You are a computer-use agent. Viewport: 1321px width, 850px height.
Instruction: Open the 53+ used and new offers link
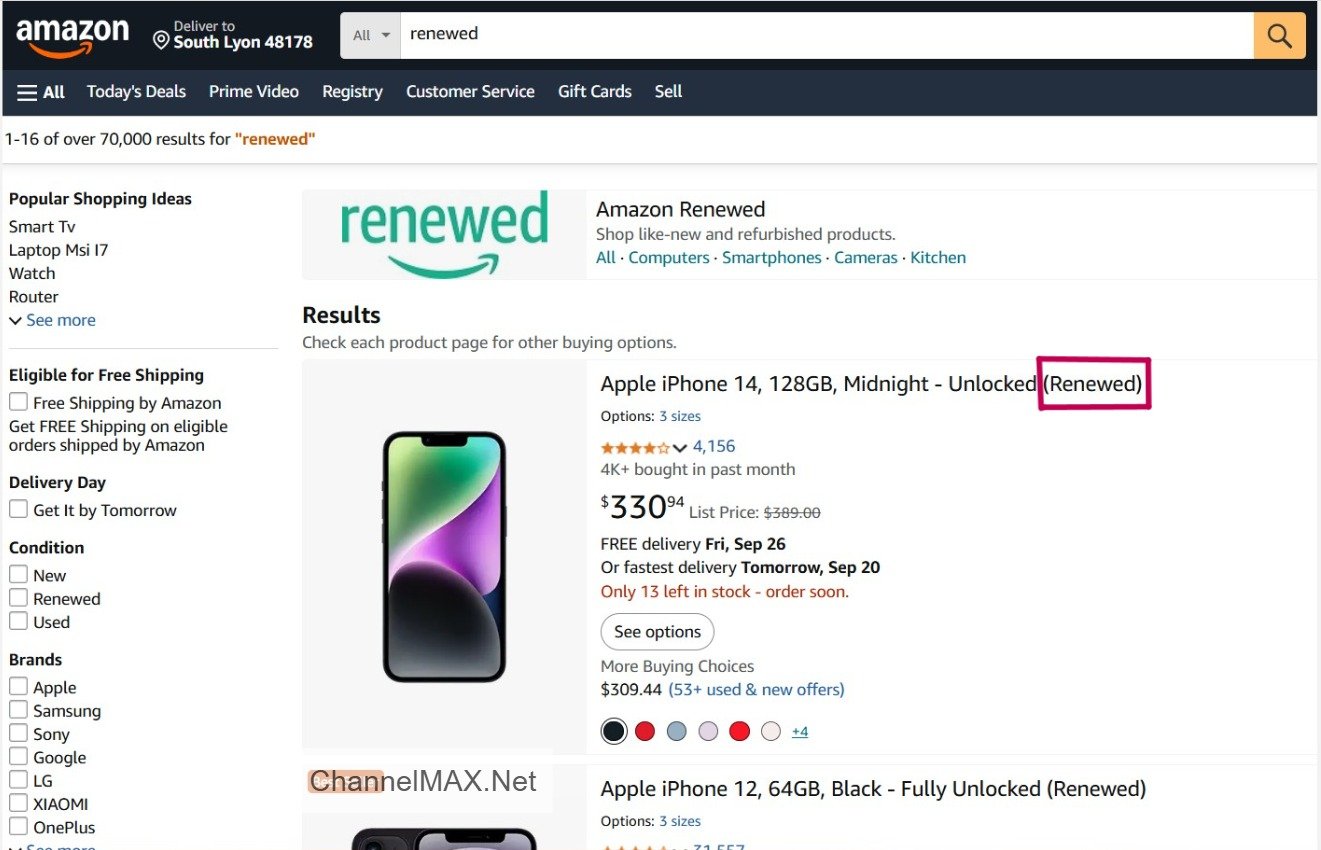[x=755, y=689]
